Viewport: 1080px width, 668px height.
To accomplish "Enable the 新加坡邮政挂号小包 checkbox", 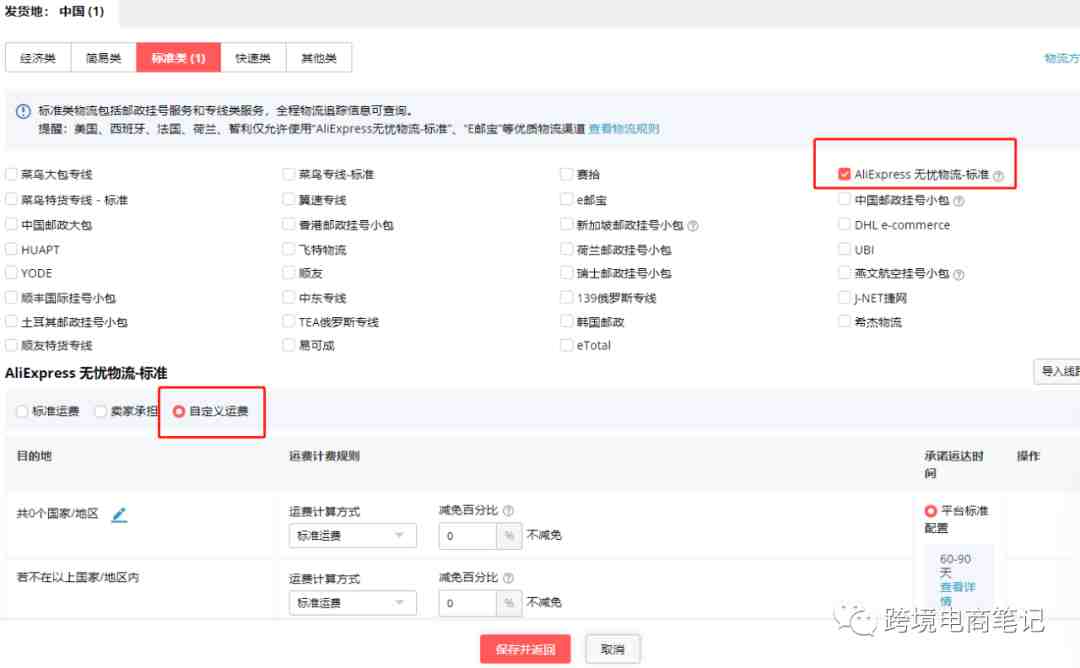I will [566, 225].
